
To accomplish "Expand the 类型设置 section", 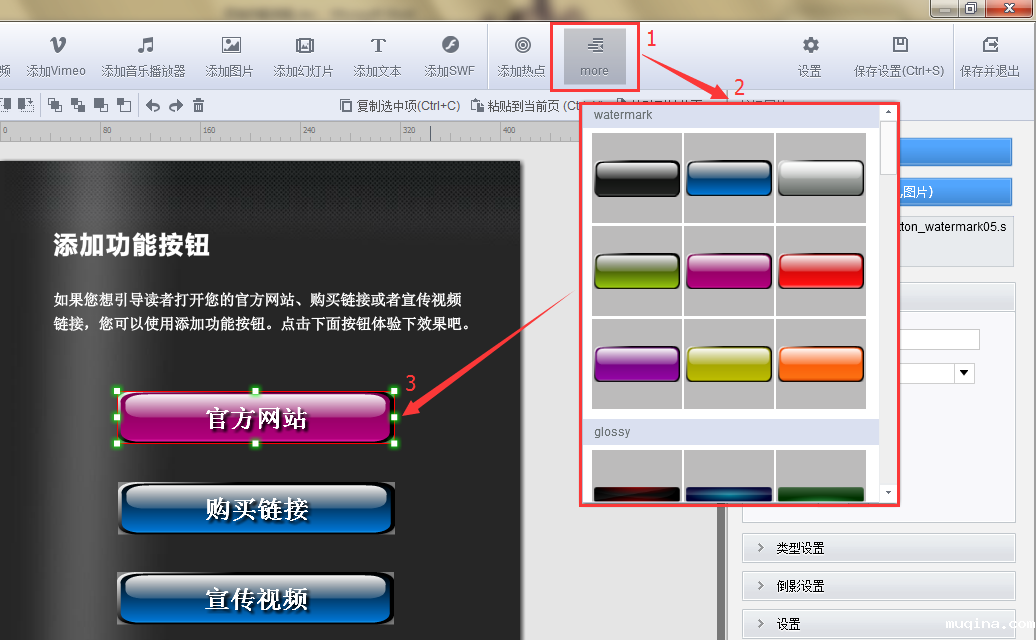I will (x=880, y=548).
